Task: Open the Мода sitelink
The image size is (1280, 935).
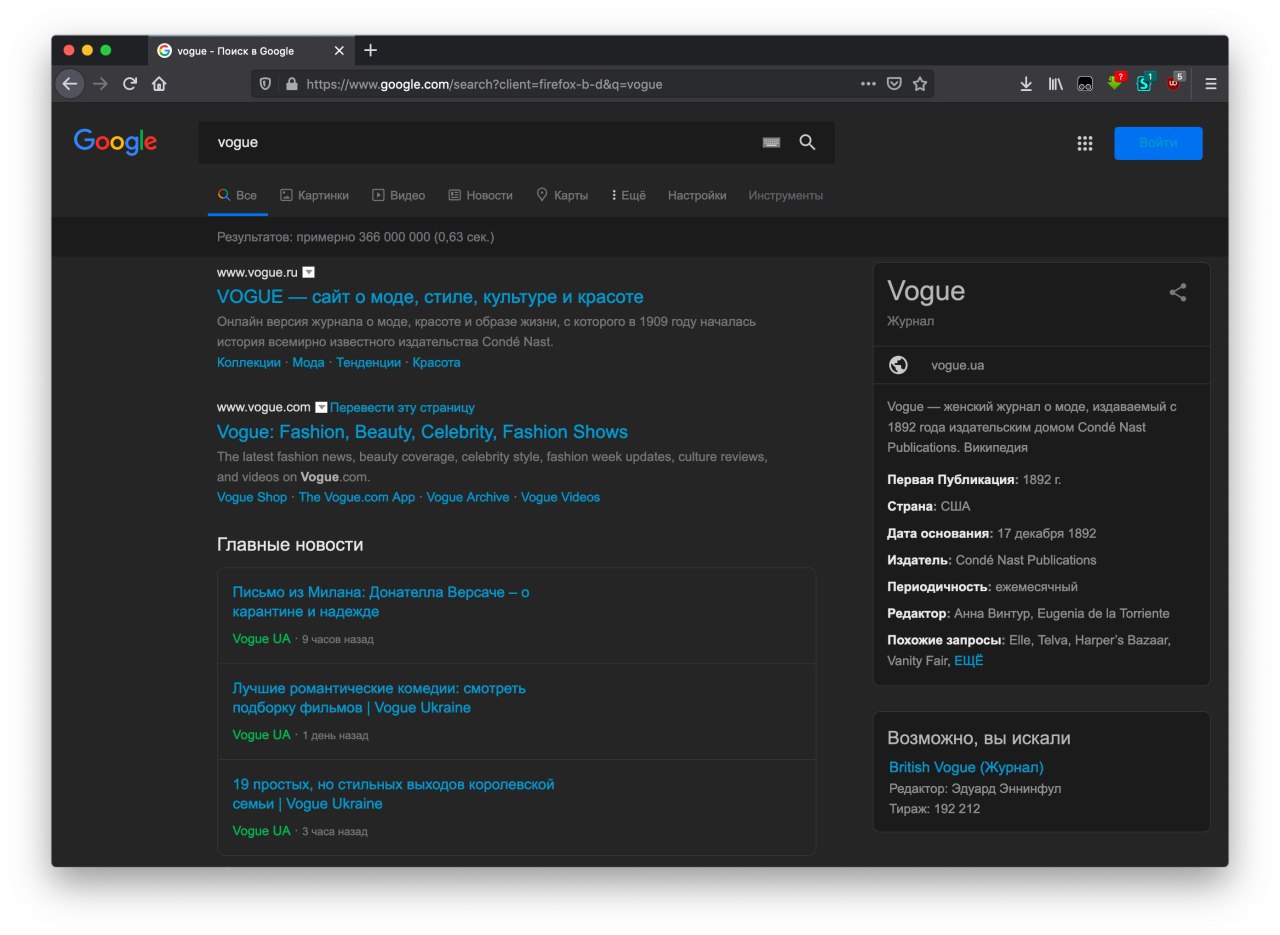Action: (x=308, y=362)
